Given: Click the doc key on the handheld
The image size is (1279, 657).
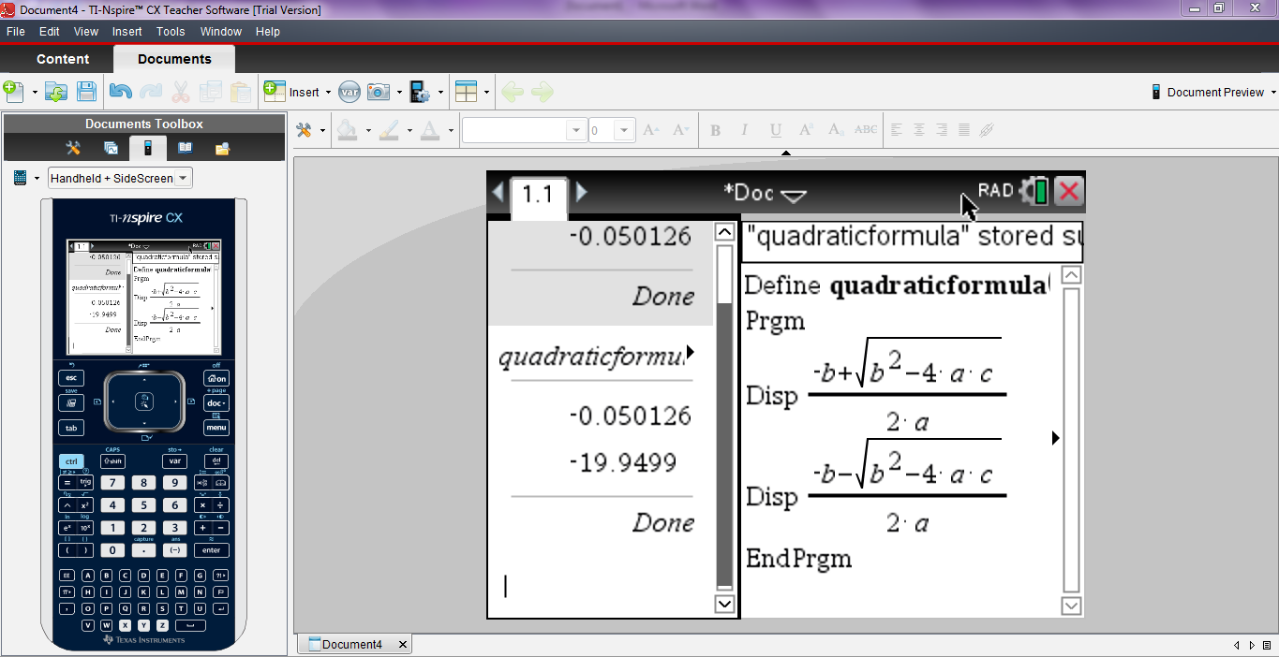Looking at the screenshot, I should tap(216, 403).
